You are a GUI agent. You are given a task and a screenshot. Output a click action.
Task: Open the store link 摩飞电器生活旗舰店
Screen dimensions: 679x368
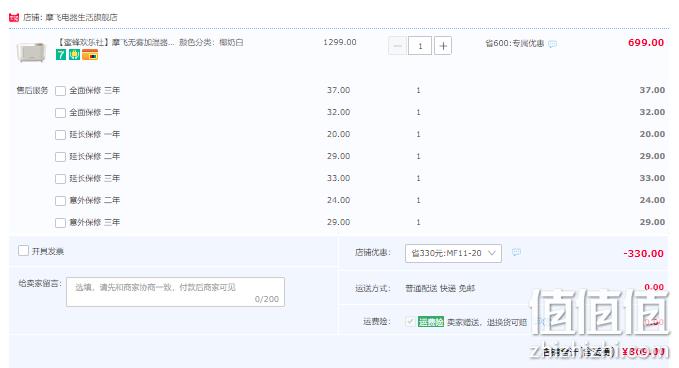(81, 17)
